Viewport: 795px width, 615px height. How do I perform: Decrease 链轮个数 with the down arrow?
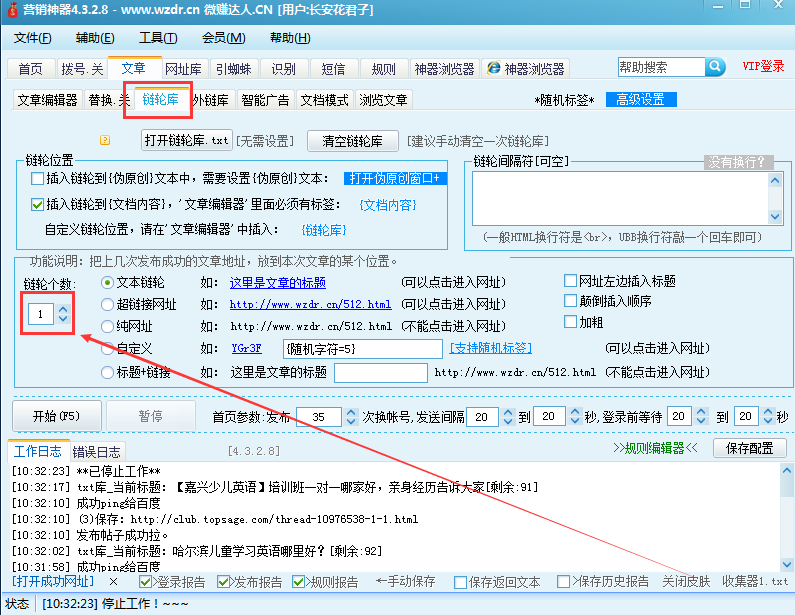click(x=63, y=319)
